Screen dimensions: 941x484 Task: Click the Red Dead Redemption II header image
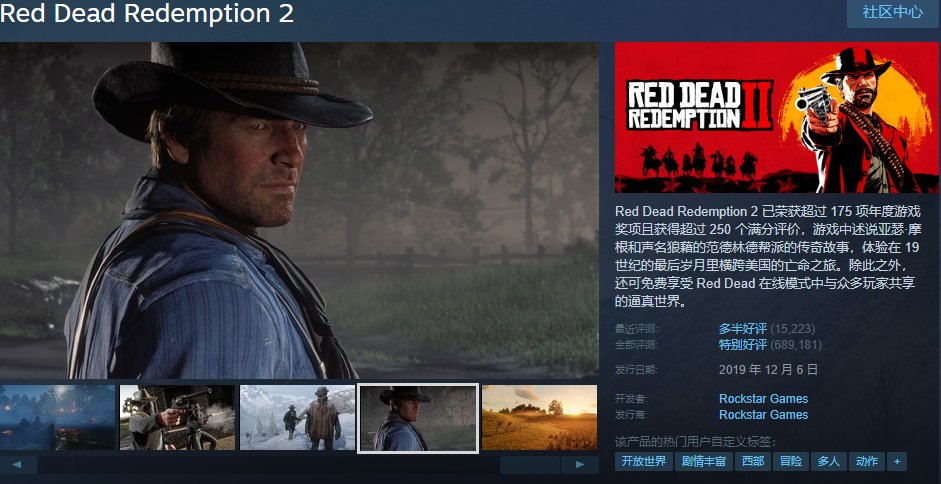pyautogui.click(x=777, y=118)
